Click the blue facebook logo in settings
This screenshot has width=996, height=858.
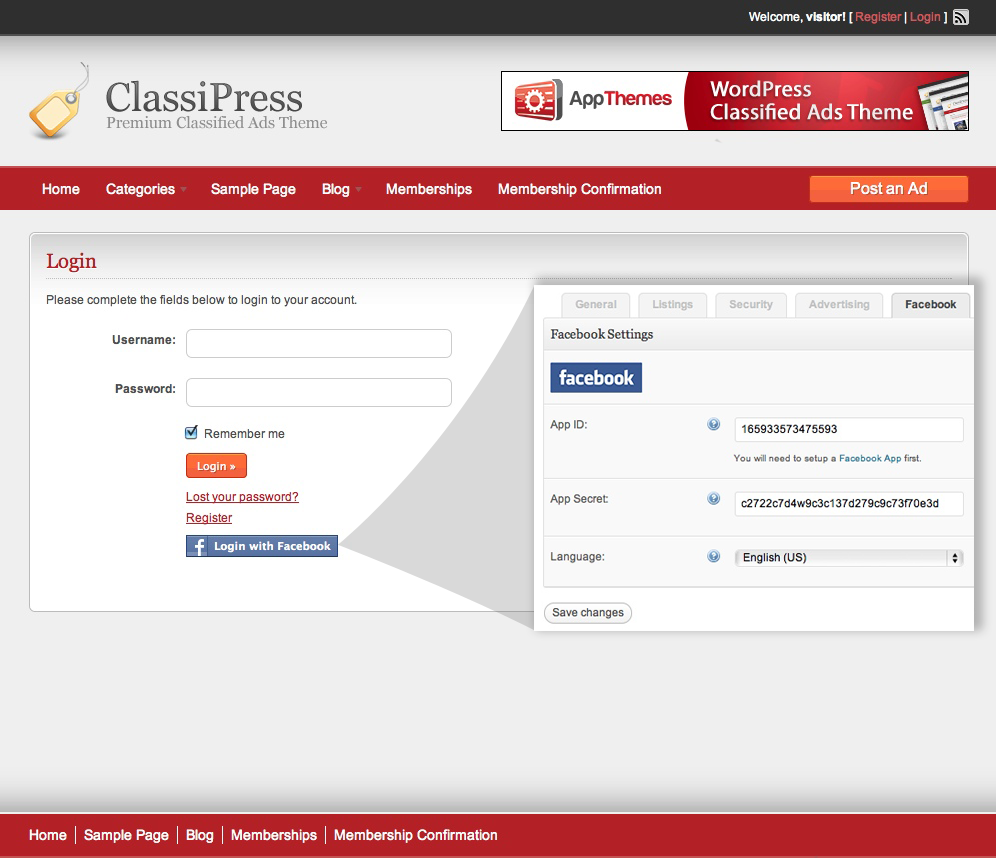pos(596,378)
